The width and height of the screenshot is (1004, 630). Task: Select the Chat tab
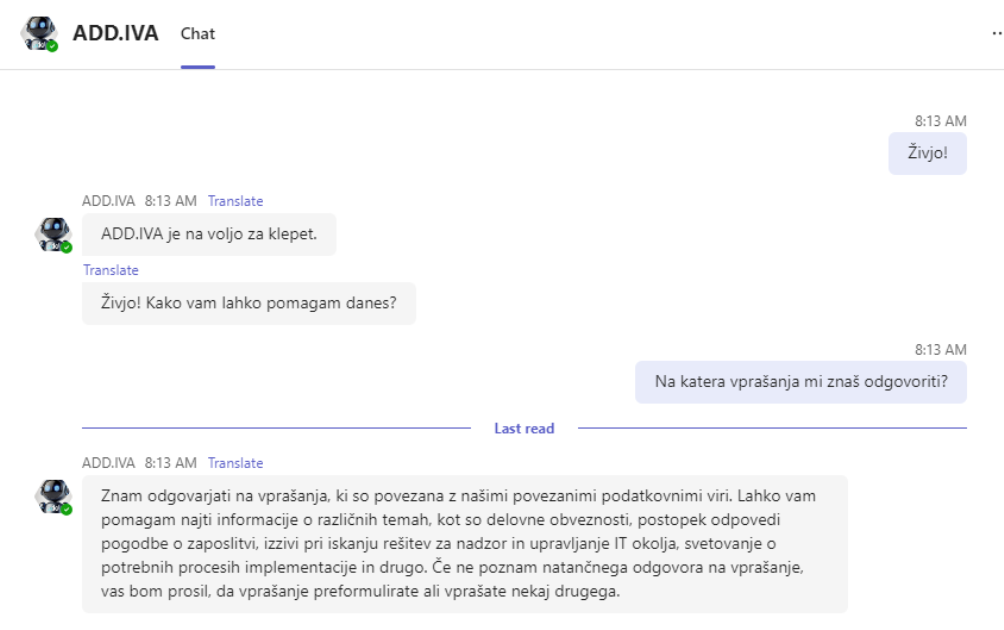[197, 34]
